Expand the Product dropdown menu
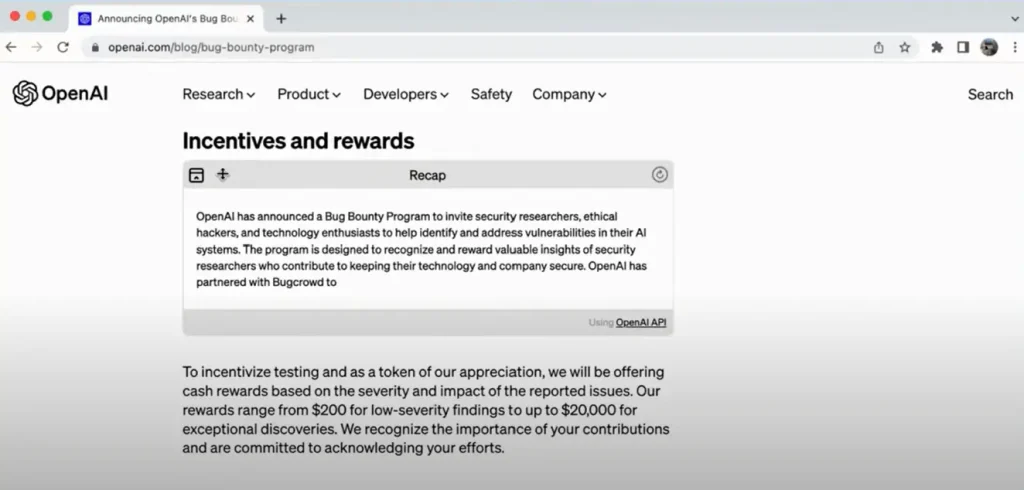Image resolution: width=1024 pixels, height=490 pixels. (x=309, y=94)
